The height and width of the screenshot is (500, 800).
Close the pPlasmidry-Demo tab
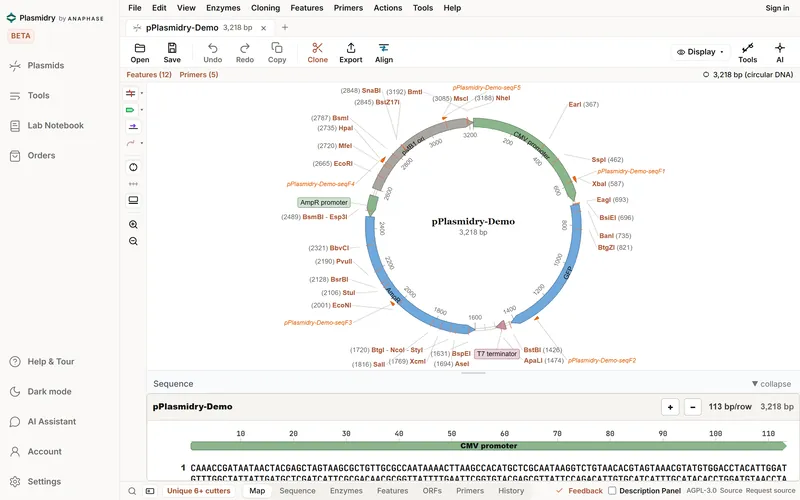coord(263,28)
